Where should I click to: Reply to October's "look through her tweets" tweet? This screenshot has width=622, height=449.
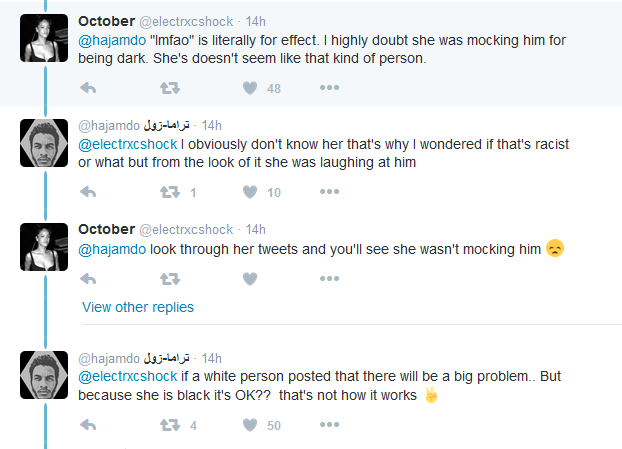coord(88,278)
